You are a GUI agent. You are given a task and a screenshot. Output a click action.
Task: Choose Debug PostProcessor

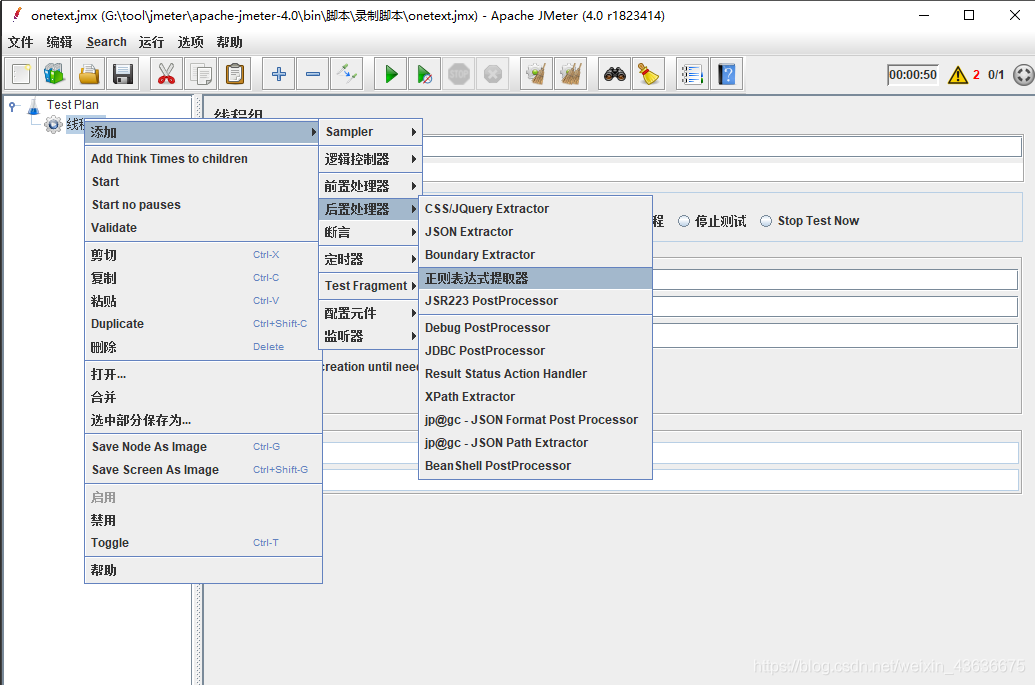click(535, 328)
